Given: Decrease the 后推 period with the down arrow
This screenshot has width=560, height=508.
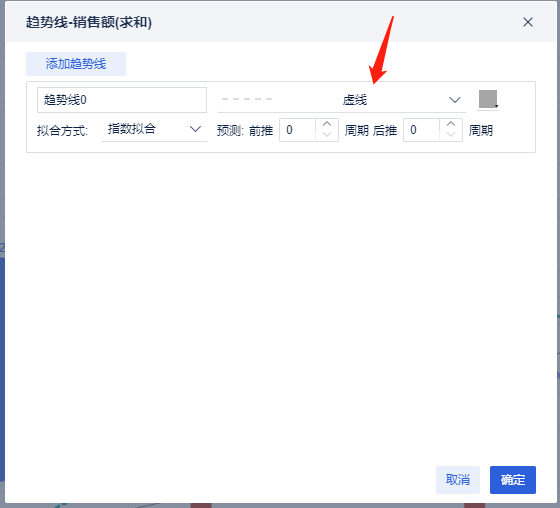Looking at the screenshot, I should coord(451,135).
